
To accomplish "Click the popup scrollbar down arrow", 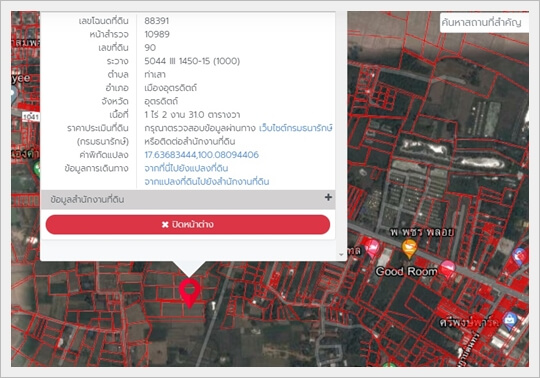I will coord(341,254).
